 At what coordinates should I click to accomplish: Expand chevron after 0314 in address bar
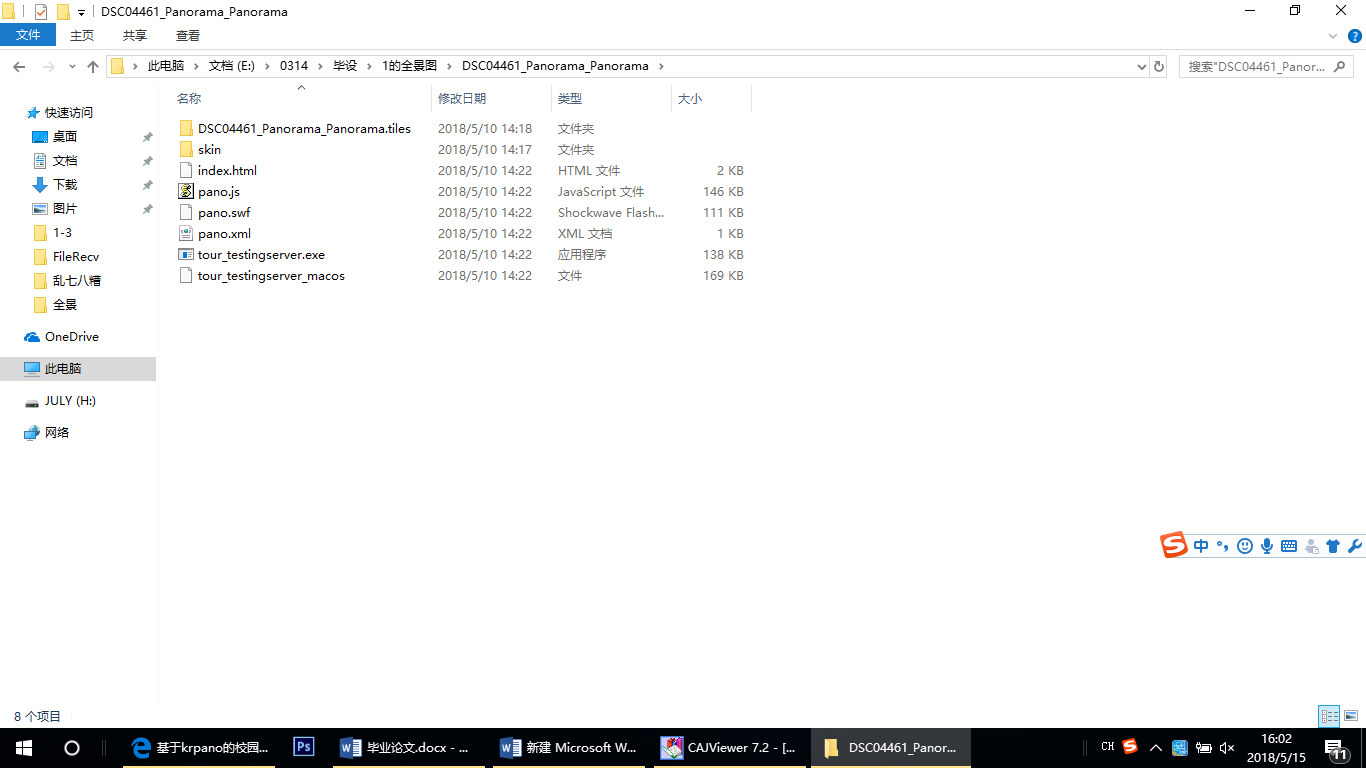320,66
